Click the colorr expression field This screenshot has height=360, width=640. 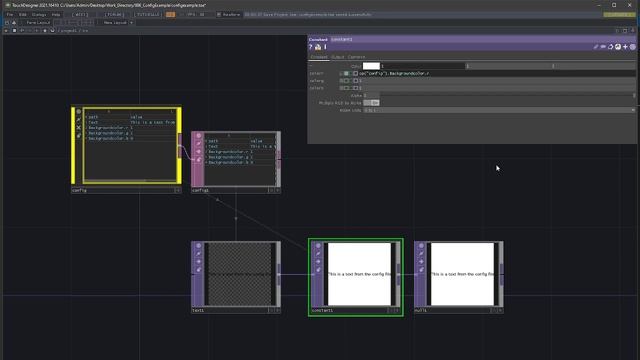pyautogui.click(x=496, y=73)
